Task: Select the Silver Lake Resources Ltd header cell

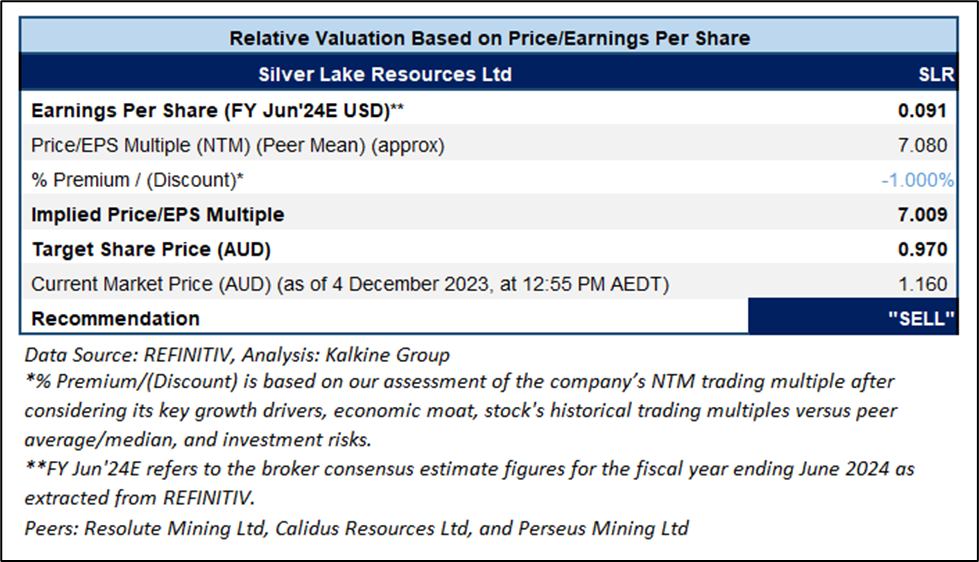Action: tap(385, 74)
